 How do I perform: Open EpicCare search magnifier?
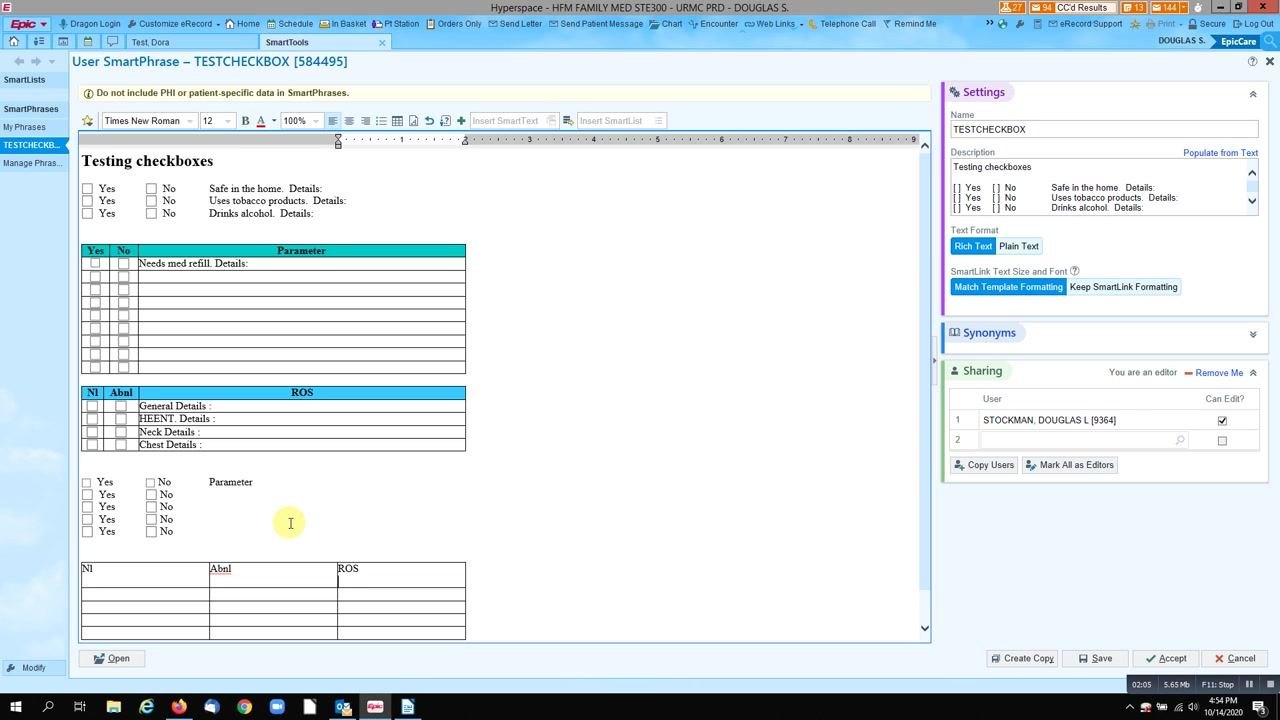pyautogui.click(x=1269, y=41)
